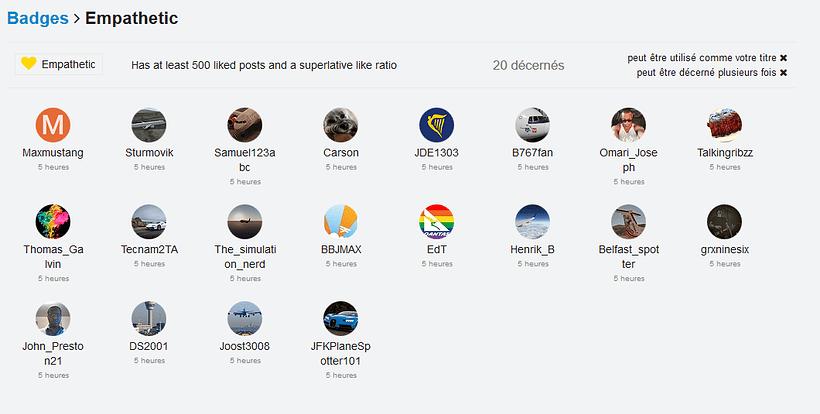Click the yellow heart badge icon

(x=29, y=64)
